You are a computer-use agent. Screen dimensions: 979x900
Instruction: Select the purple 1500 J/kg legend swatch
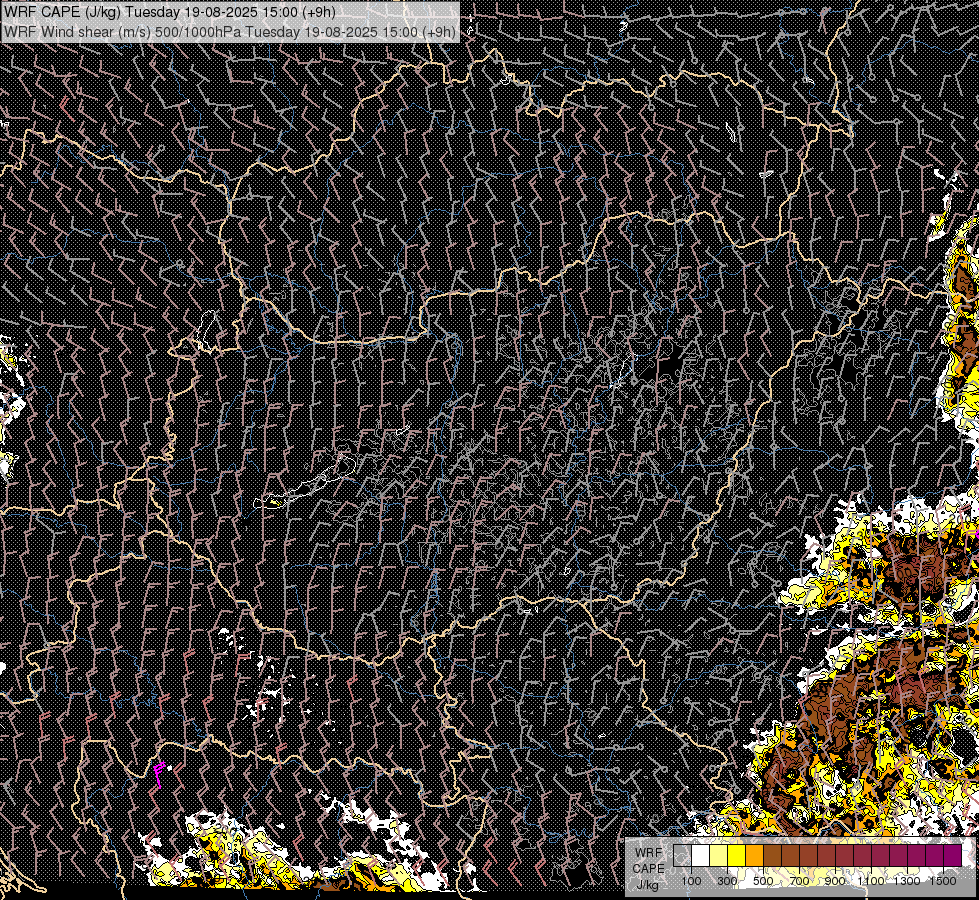coord(953,855)
